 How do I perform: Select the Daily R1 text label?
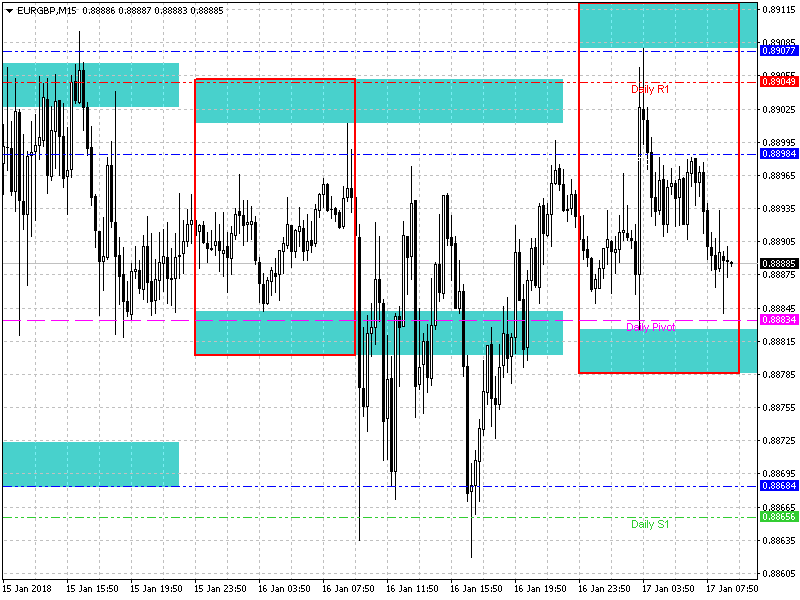click(x=650, y=89)
